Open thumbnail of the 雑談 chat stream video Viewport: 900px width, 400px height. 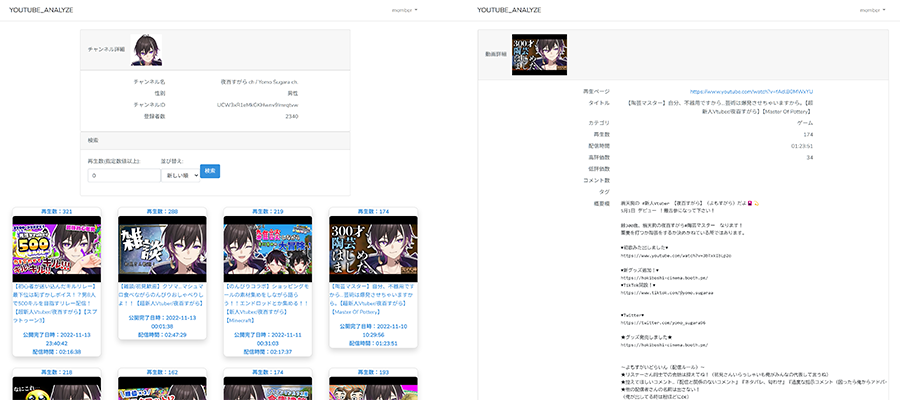coord(162,249)
